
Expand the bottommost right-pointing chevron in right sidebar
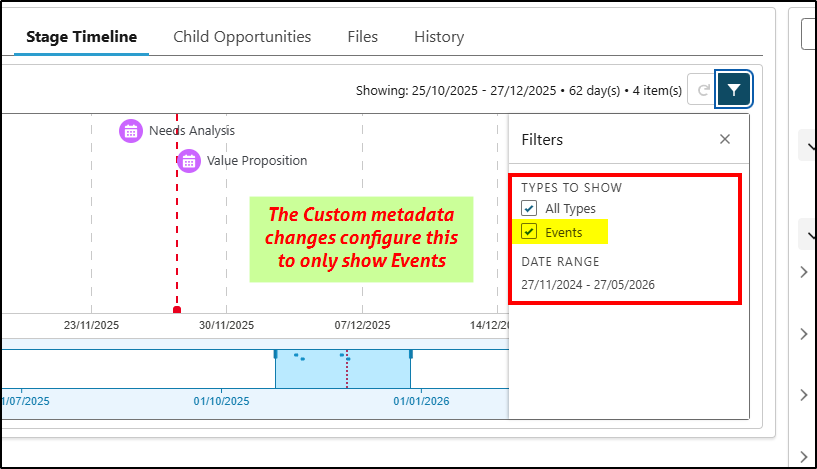[805, 456]
